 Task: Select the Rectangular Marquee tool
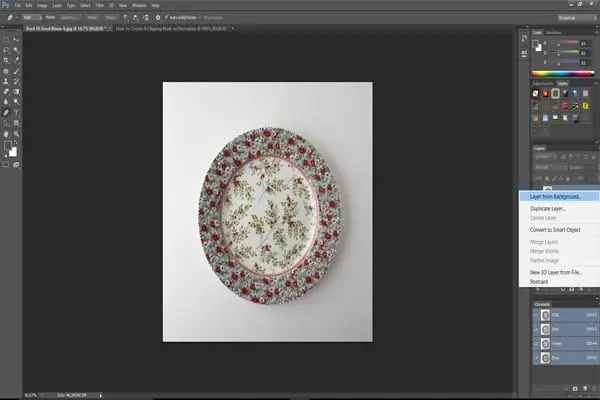[x=6, y=40]
